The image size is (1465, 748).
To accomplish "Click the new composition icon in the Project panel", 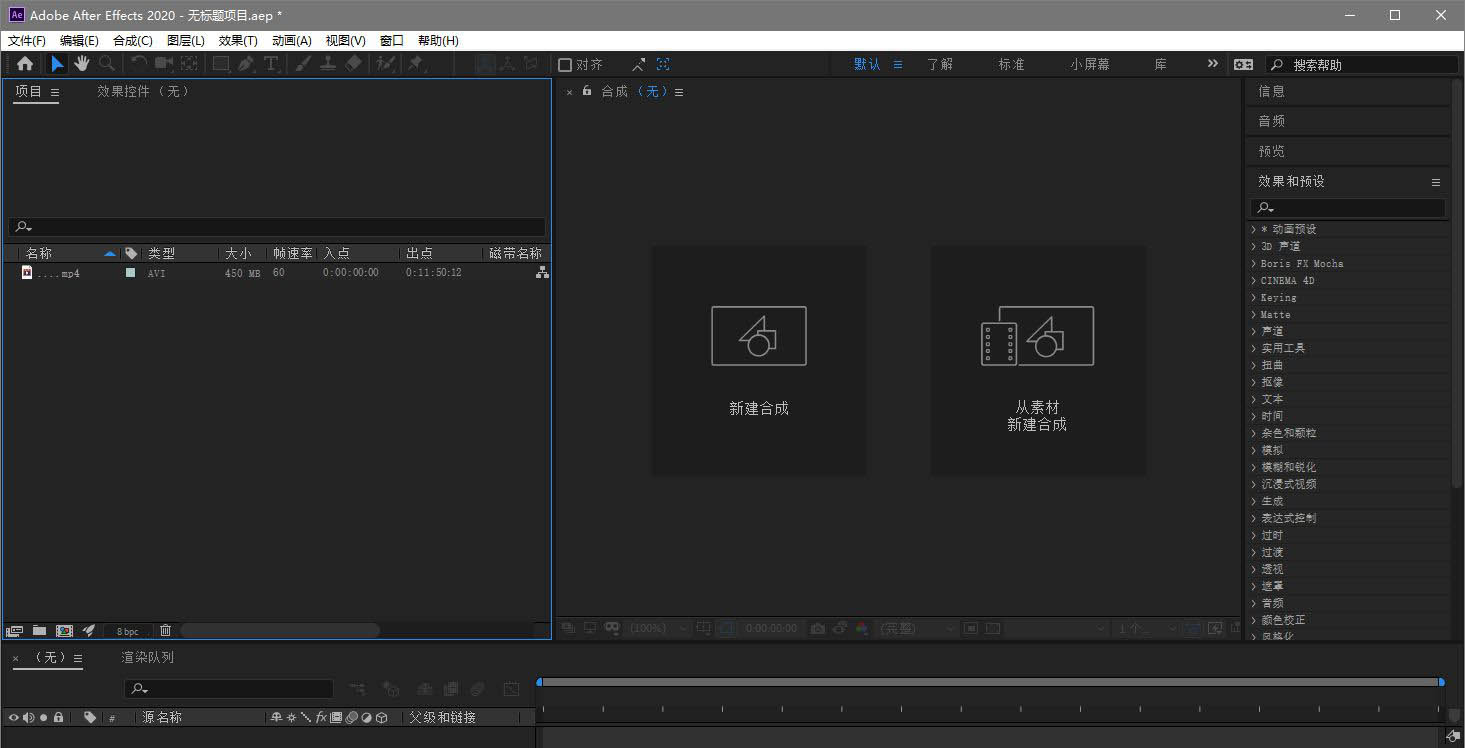I will (64, 631).
